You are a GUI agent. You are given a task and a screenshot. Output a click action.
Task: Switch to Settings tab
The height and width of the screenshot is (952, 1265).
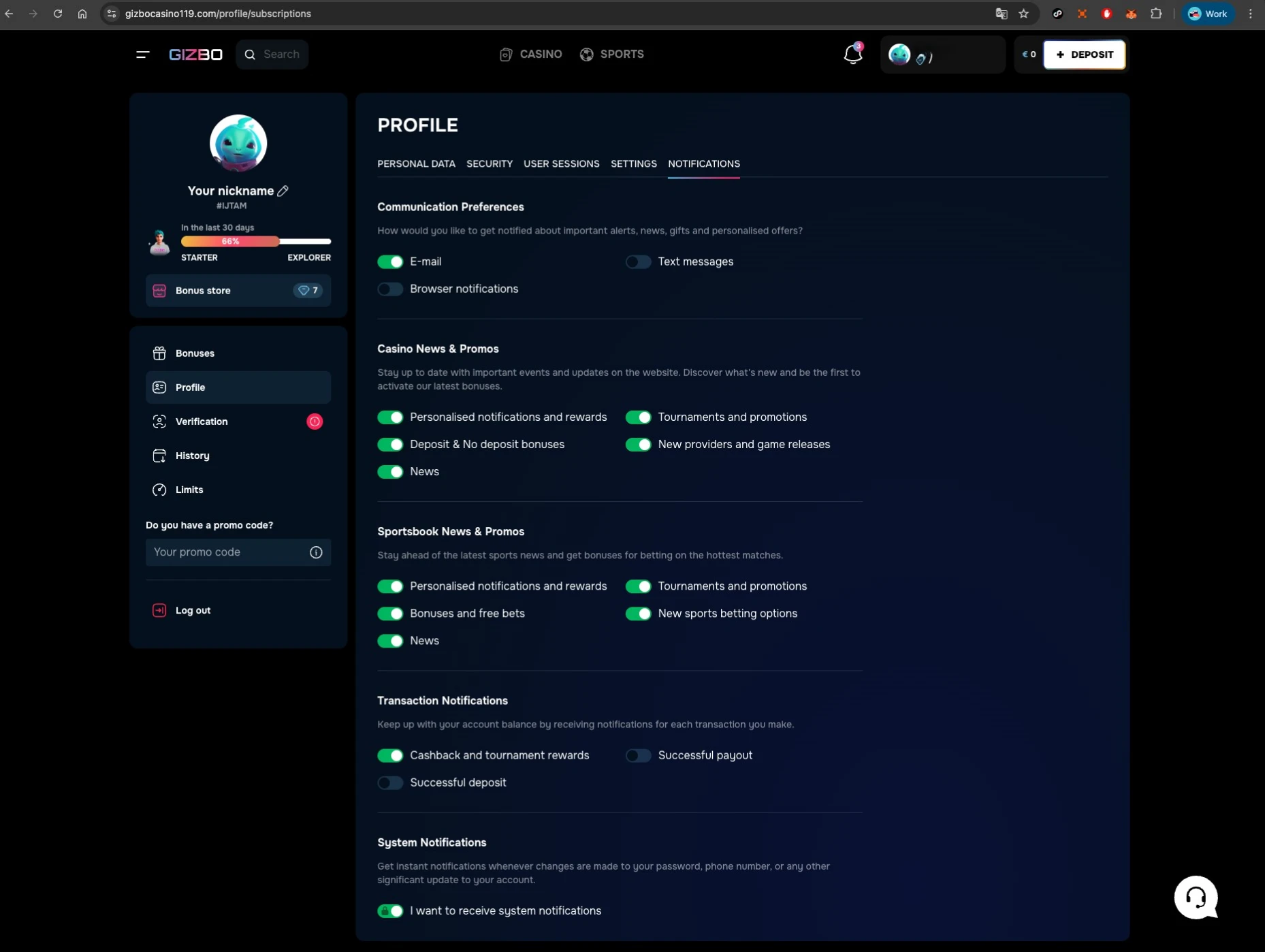tap(633, 164)
